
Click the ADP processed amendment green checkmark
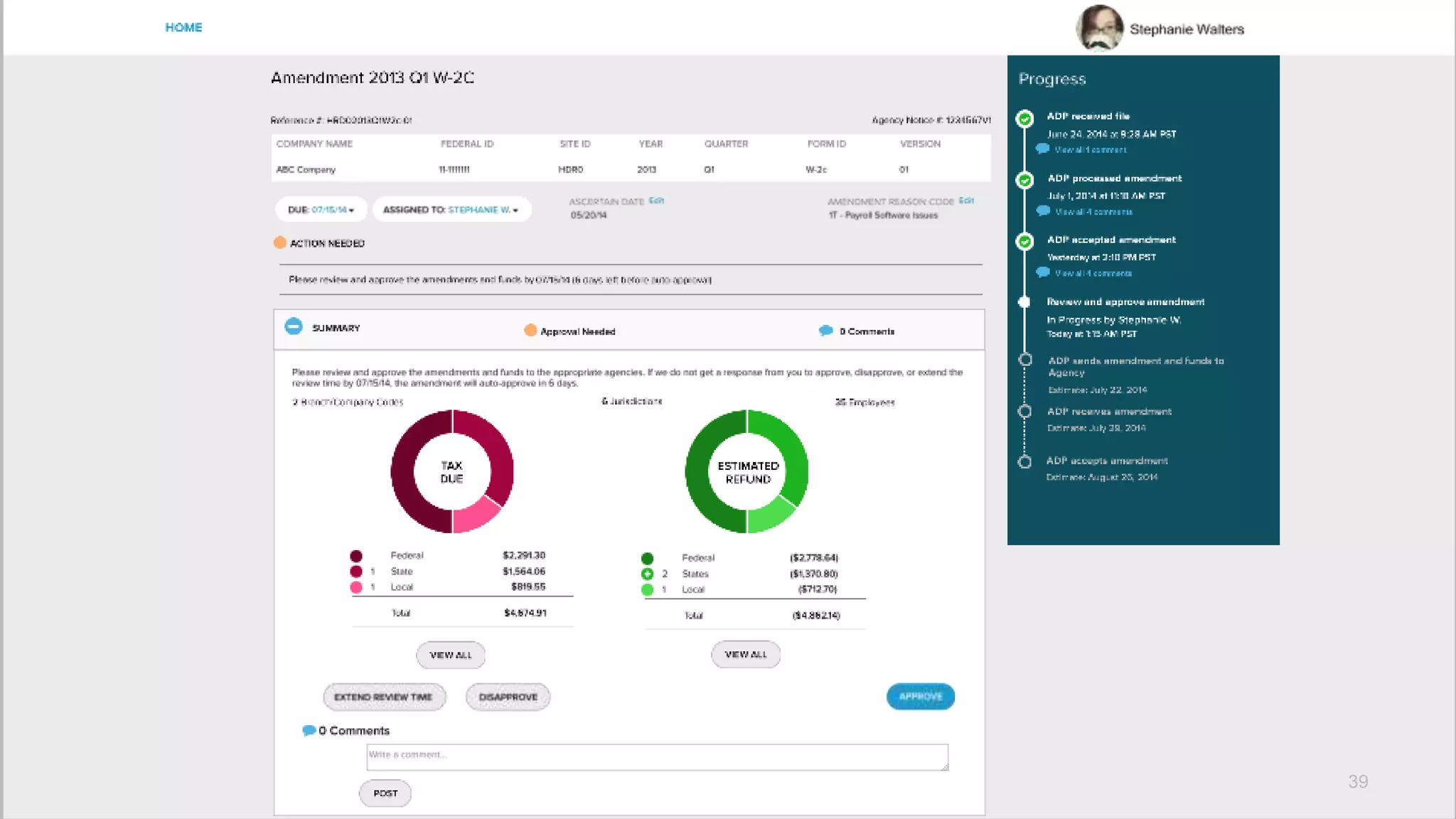1024,180
